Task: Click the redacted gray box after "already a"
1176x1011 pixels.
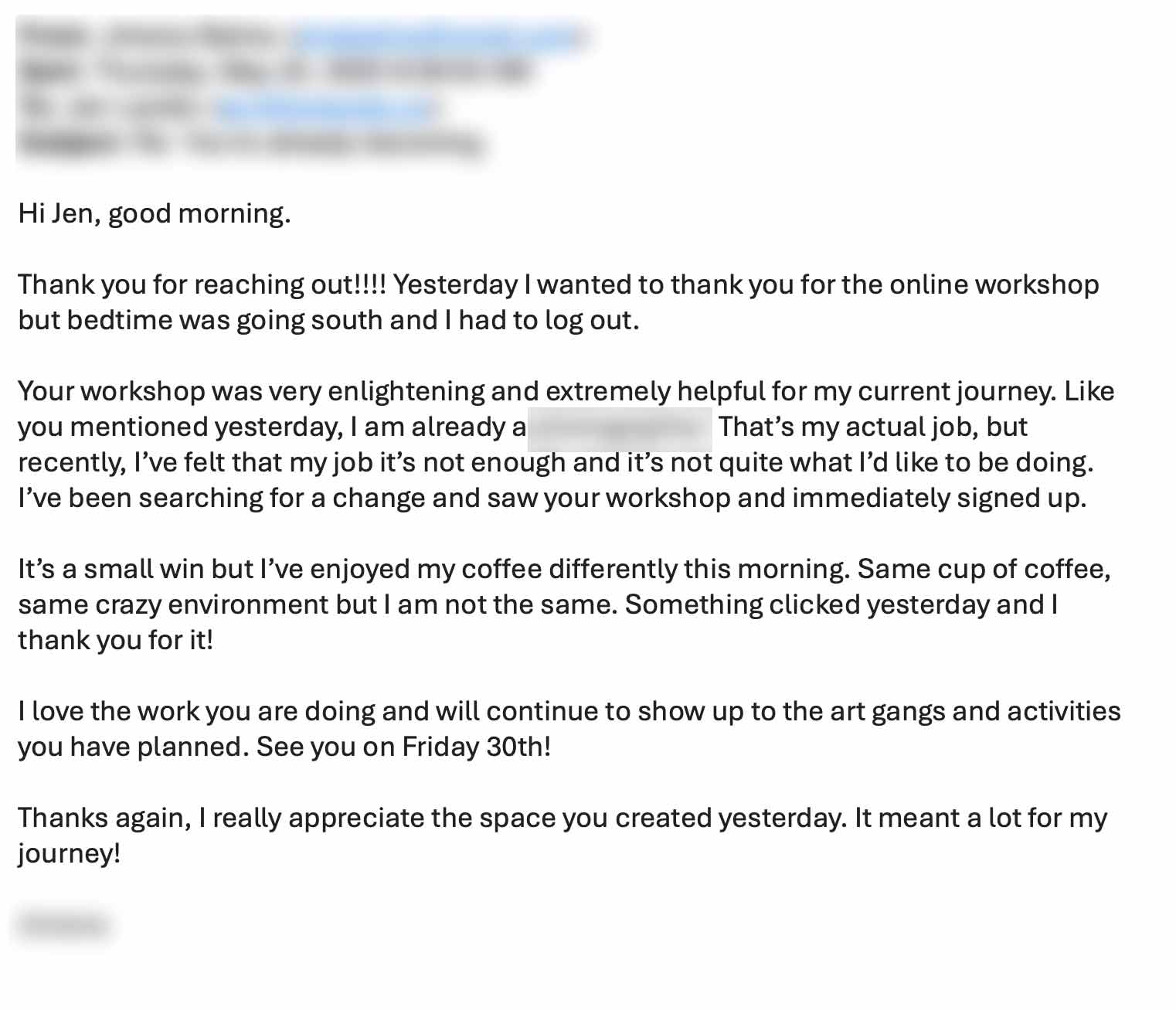Action: [x=620, y=428]
